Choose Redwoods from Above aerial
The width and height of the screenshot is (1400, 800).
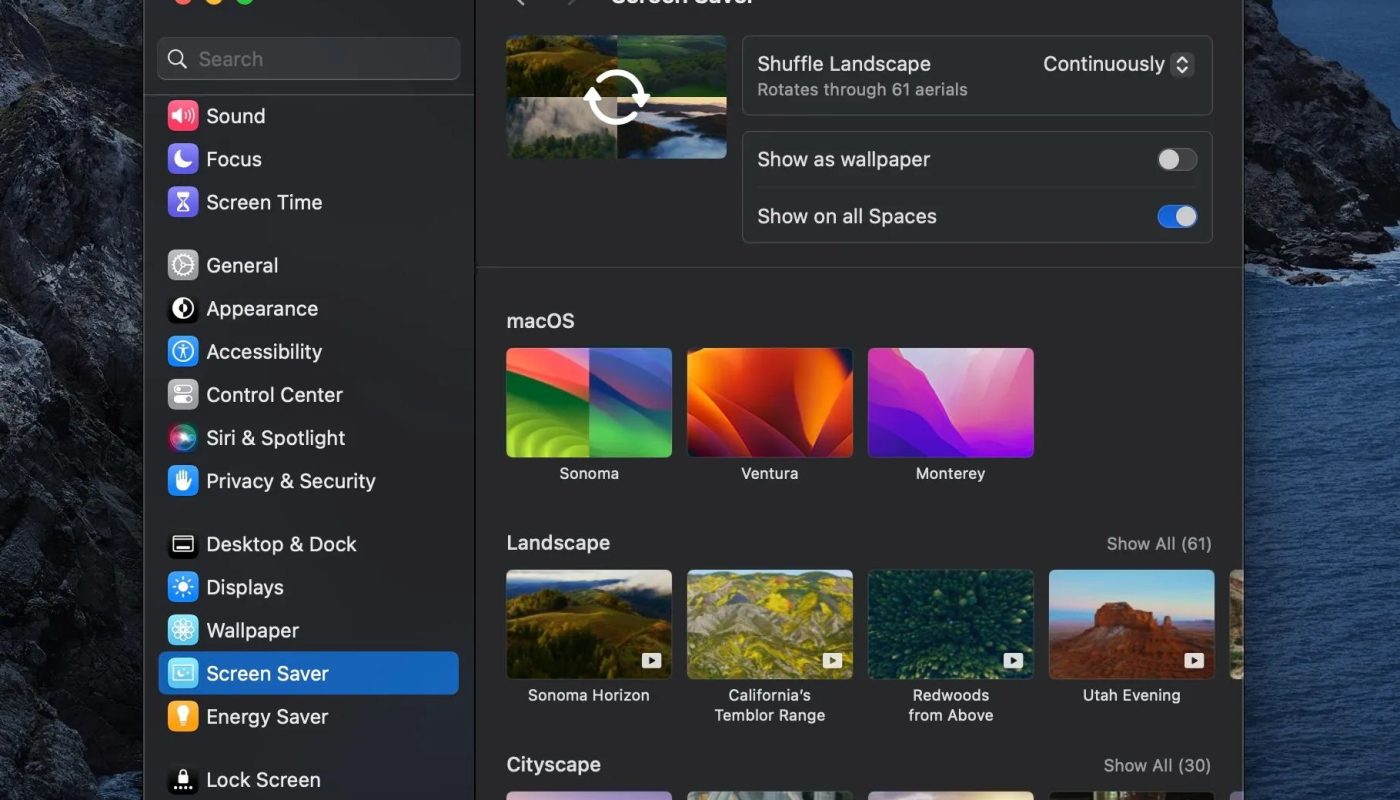951,625
